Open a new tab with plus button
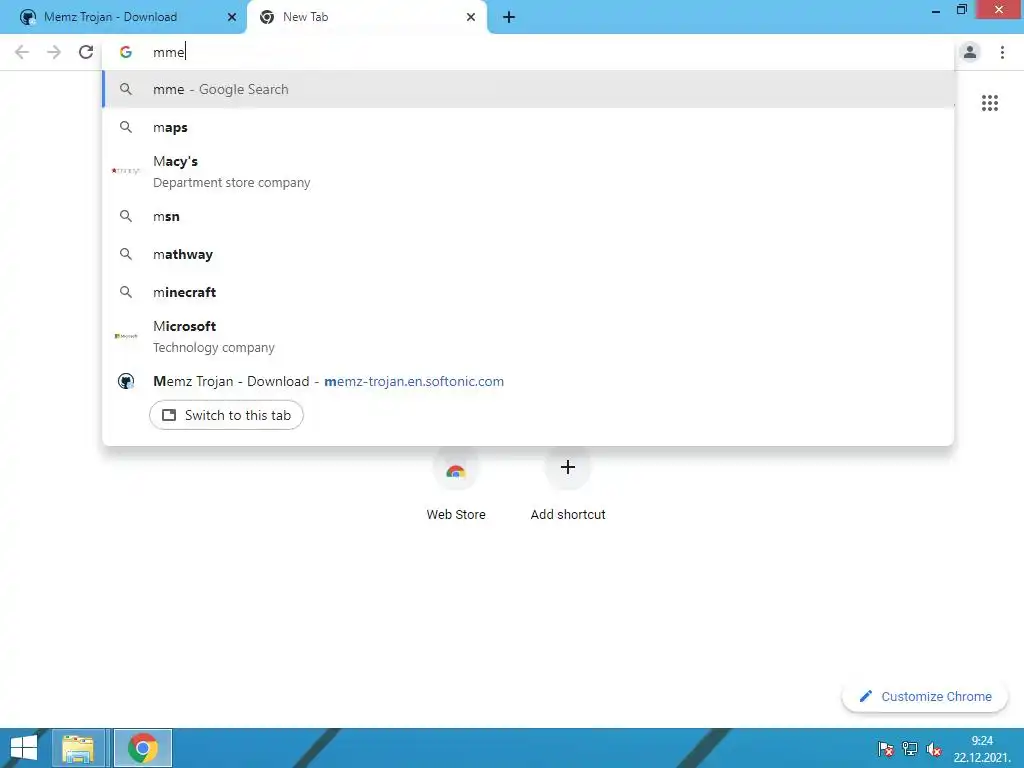Image resolution: width=1024 pixels, height=768 pixels. [509, 18]
